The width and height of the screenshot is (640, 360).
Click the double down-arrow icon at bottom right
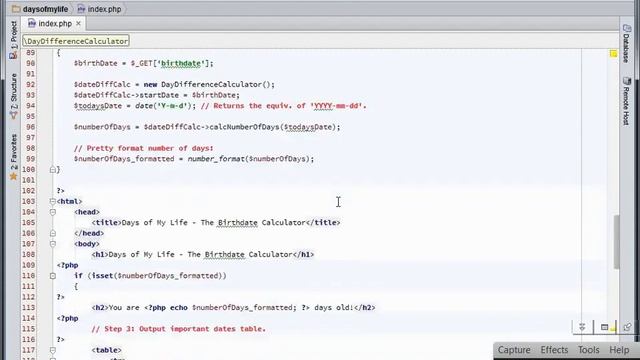[x=582, y=327]
